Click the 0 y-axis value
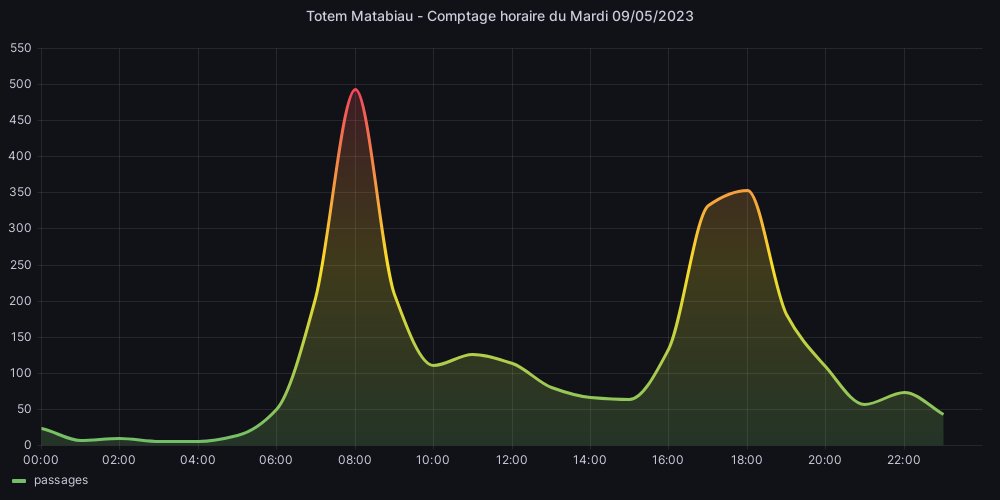Screen dimensions: 1000x500 pyautogui.click(x=28, y=445)
